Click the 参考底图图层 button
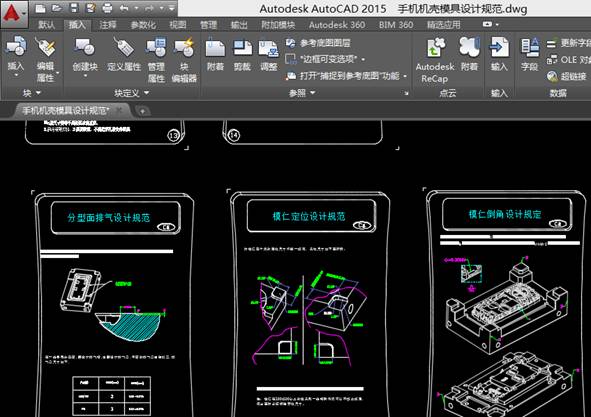The image size is (591, 417). pyautogui.click(x=318, y=43)
